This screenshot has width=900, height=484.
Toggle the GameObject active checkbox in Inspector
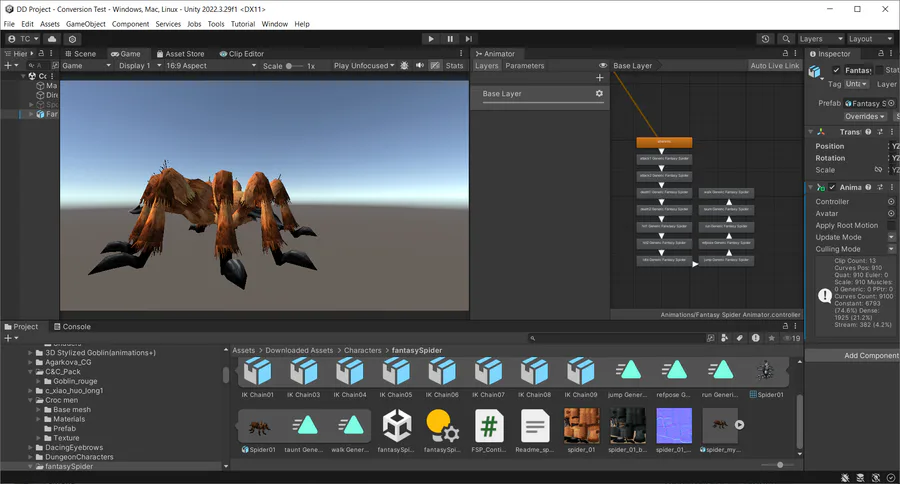836,70
